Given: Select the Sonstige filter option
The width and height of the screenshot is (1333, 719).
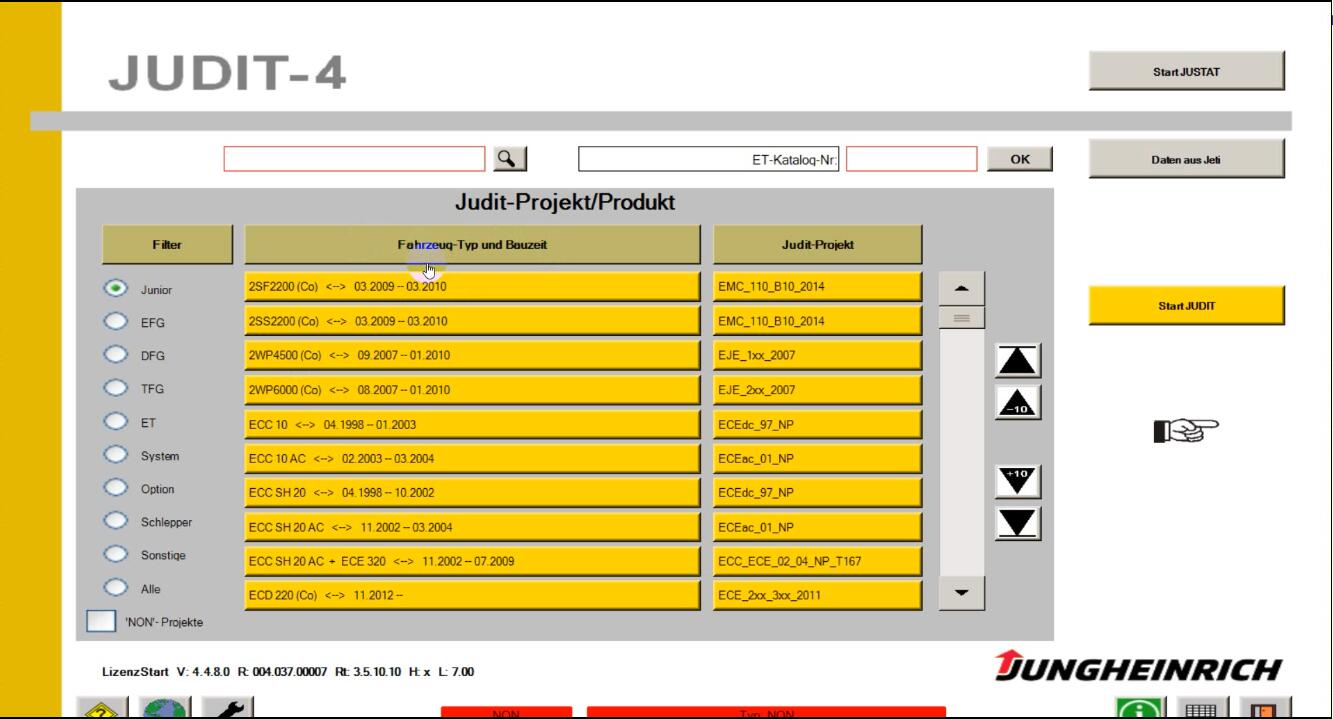Looking at the screenshot, I should click(117, 555).
